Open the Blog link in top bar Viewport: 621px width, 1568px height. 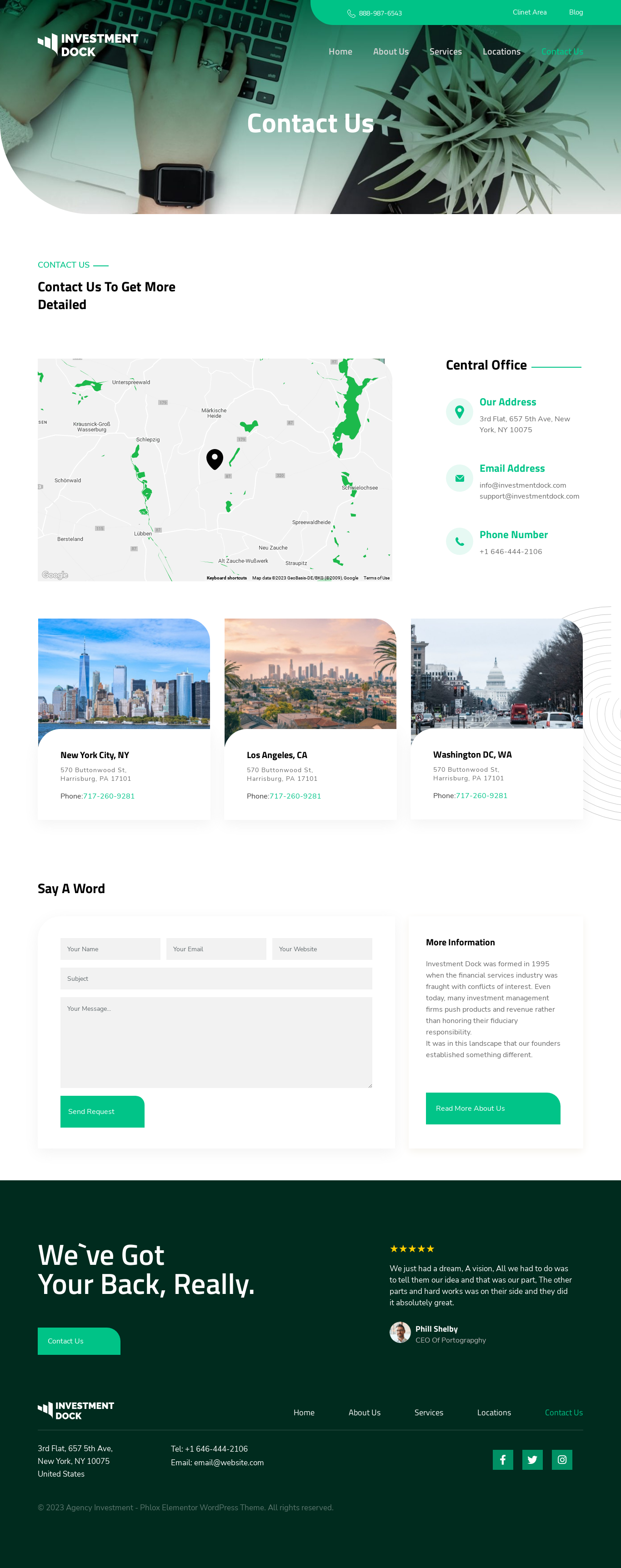[576, 12]
